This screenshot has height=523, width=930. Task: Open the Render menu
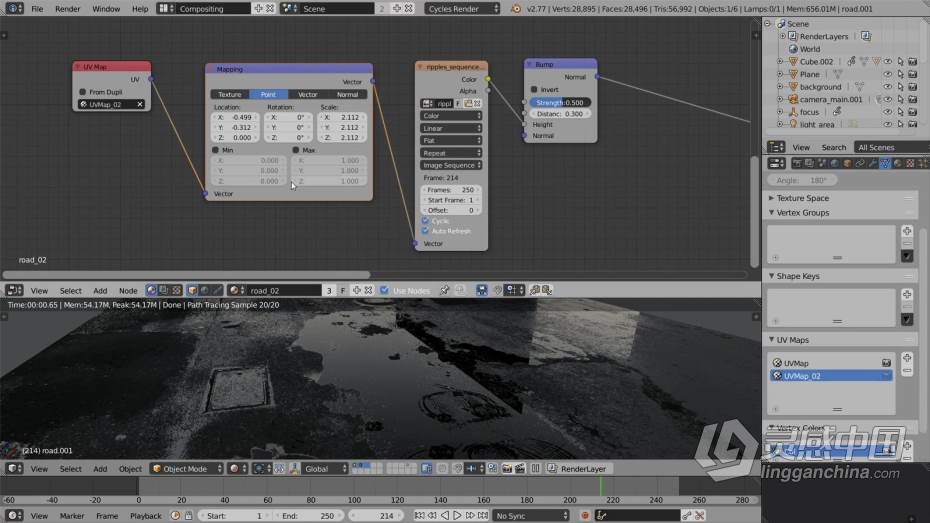click(68, 9)
